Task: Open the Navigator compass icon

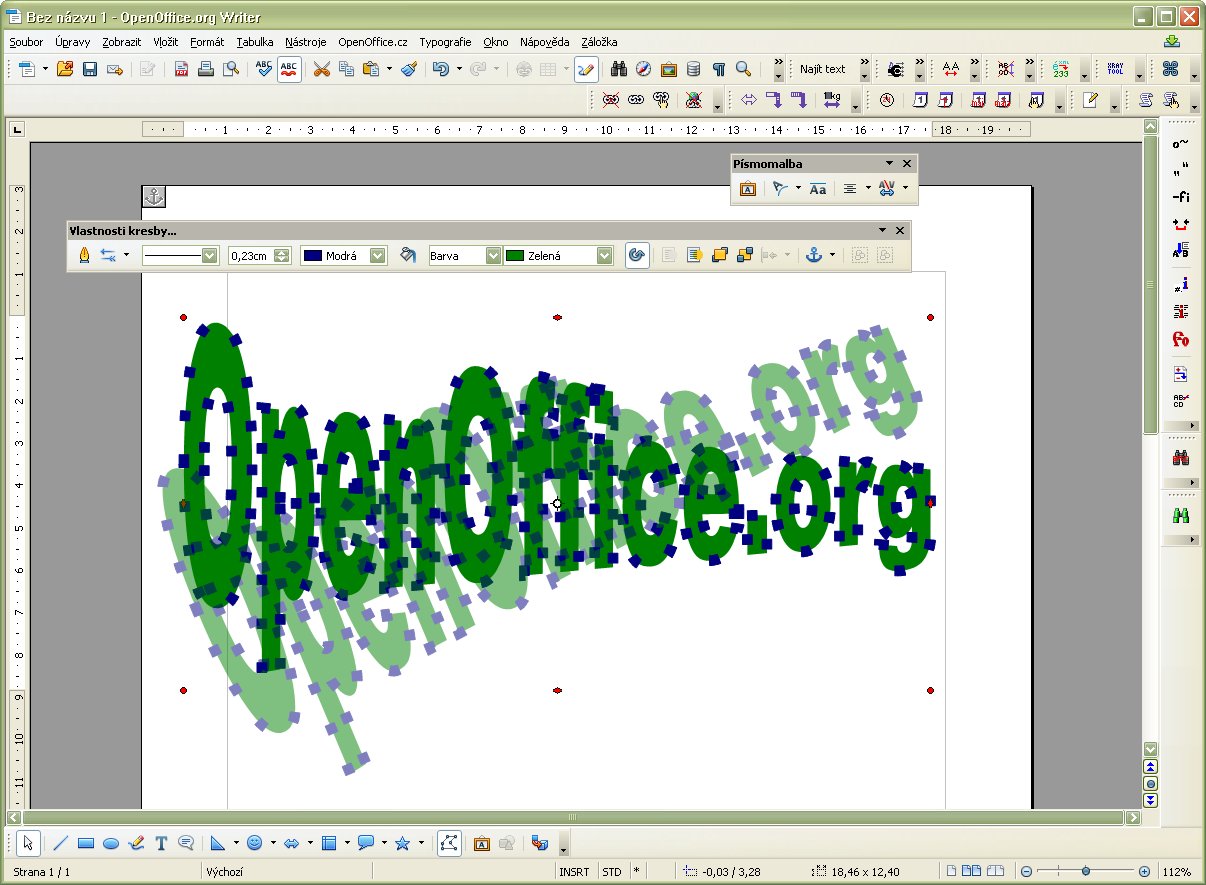Action: pyautogui.click(x=644, y=69)
